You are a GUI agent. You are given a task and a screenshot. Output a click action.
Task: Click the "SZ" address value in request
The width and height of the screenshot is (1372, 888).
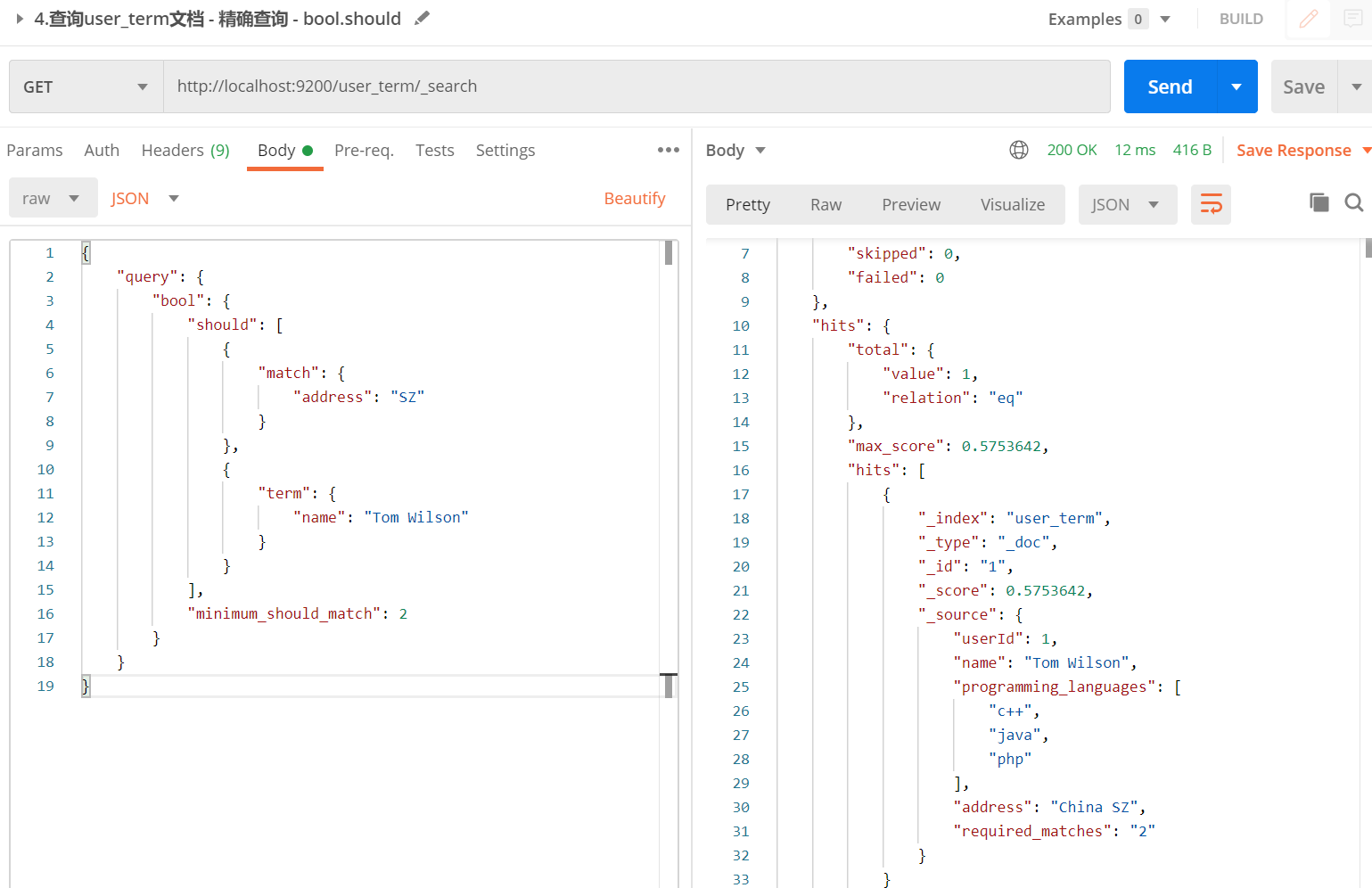407,397
